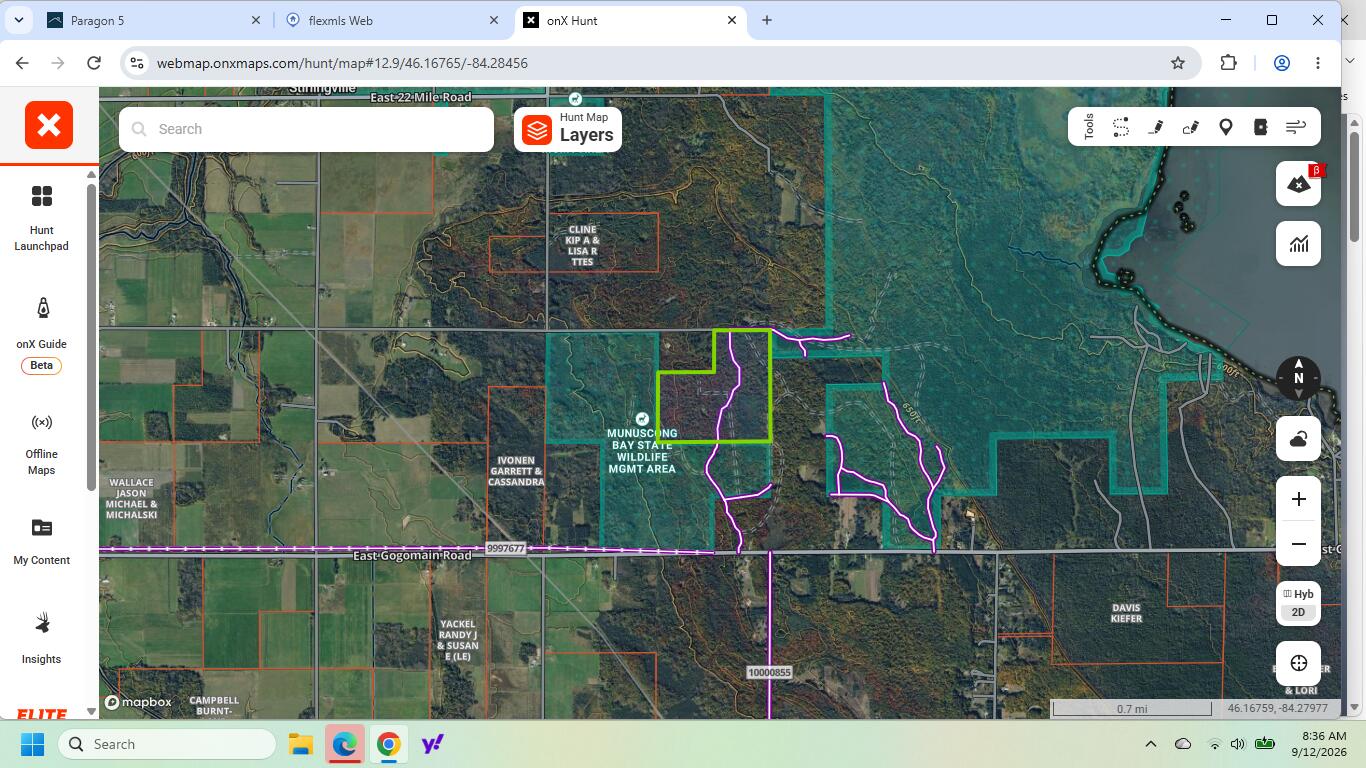The height and width of the screenshot is (768, 1366).
Task: Click the map coordinates readout
Action: pos(1277,708)
